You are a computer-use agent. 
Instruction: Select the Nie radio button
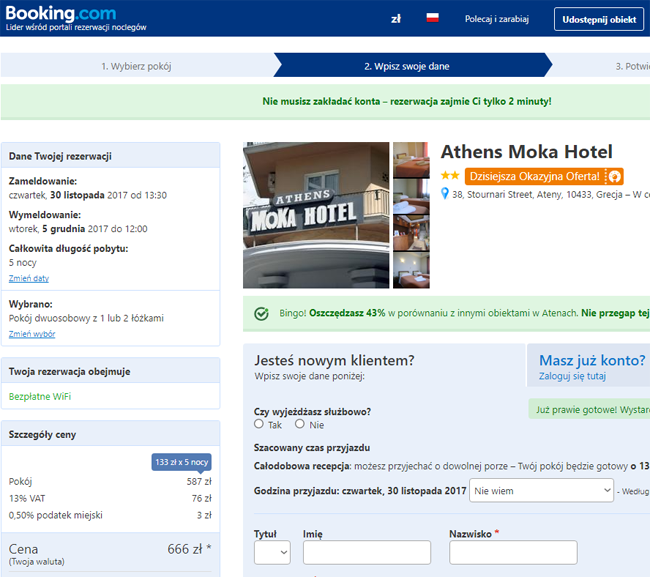[300, 424]
